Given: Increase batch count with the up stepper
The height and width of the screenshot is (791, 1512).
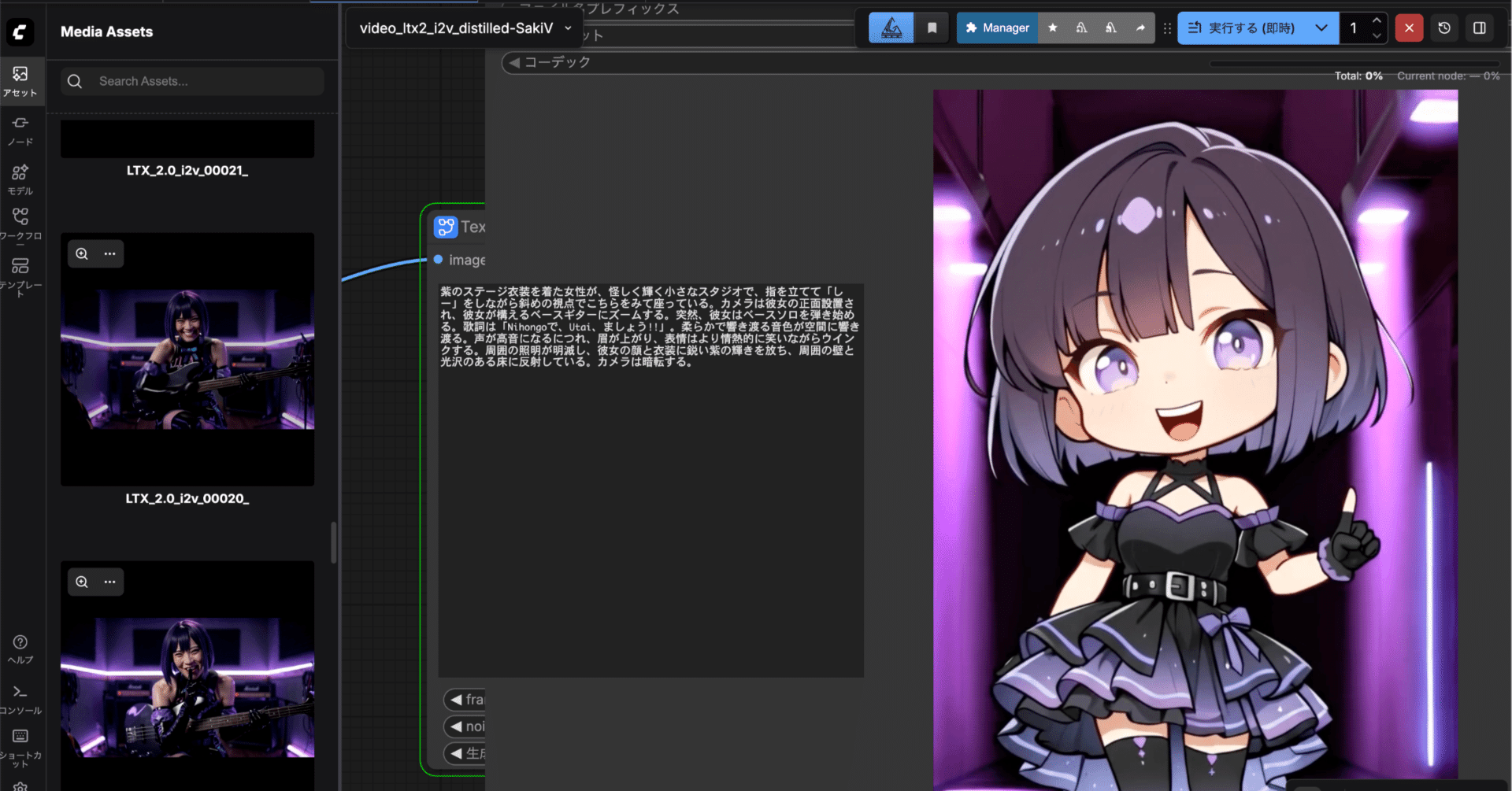Looking at the screenshot, I should (x=1377, y=21).
